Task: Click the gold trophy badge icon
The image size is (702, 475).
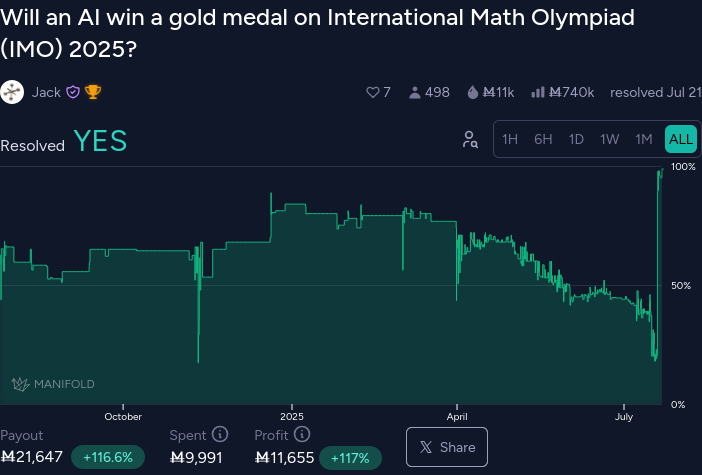Action: 93,92
